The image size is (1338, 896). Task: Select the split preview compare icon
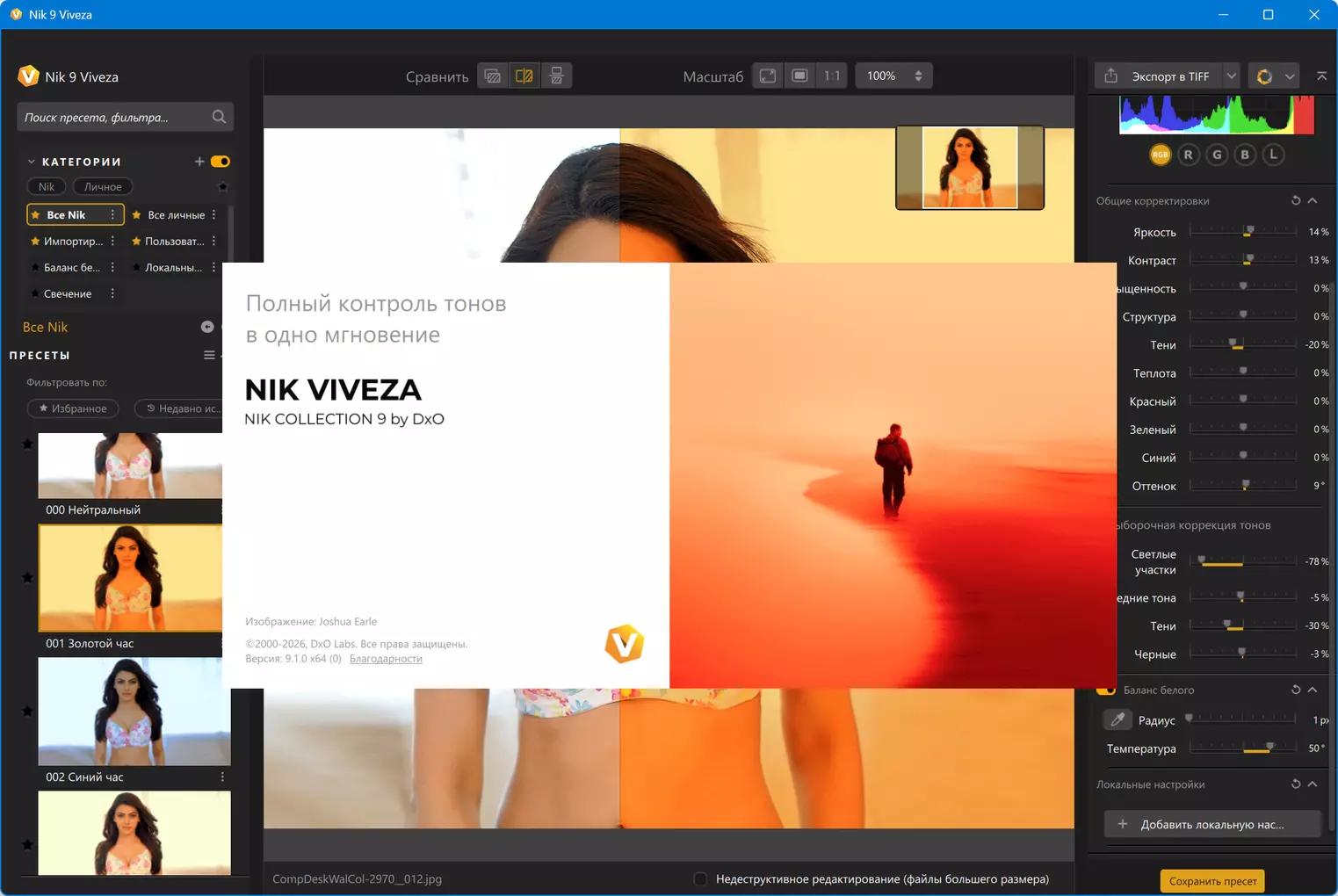tap(524, 76)
